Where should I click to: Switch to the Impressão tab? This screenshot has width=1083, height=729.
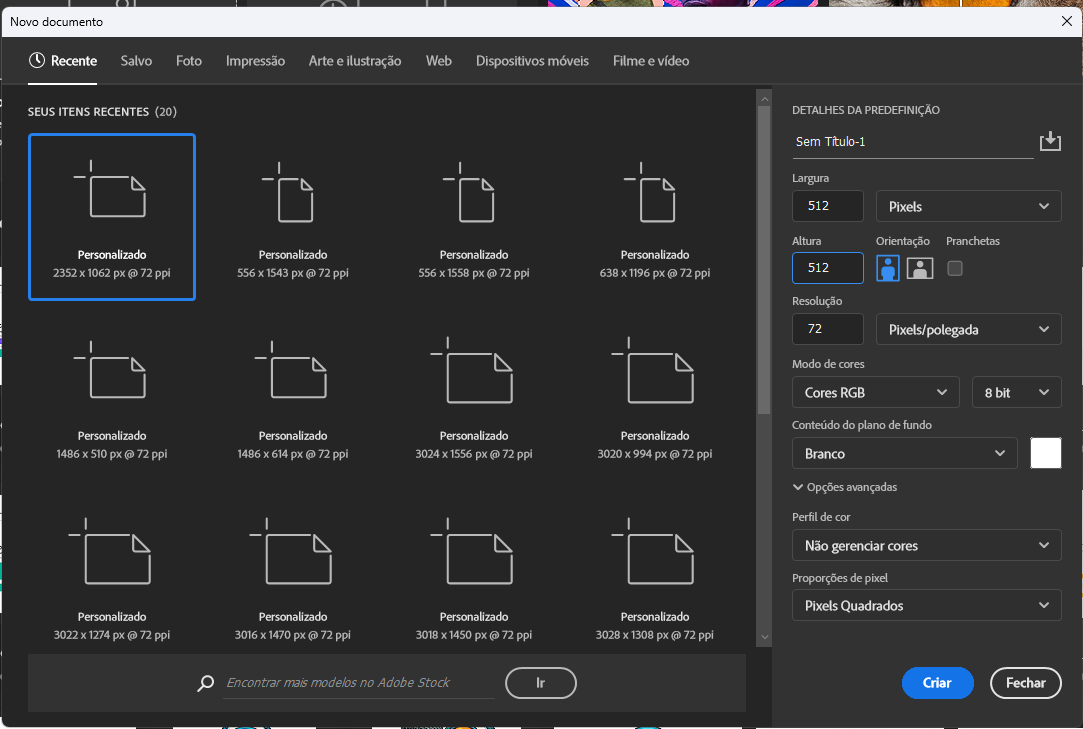pos(255,61)
